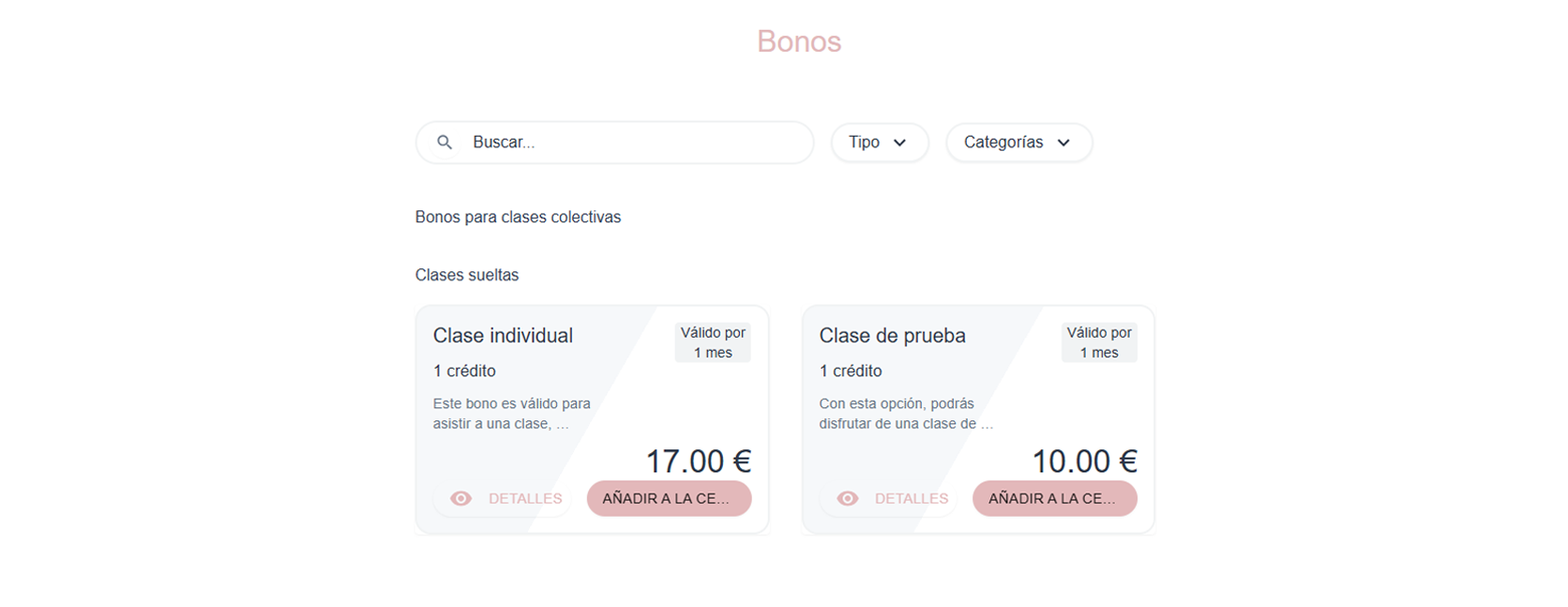Click the Bonos page heading
The image size is (1568, 607).
tap(799, 41)
